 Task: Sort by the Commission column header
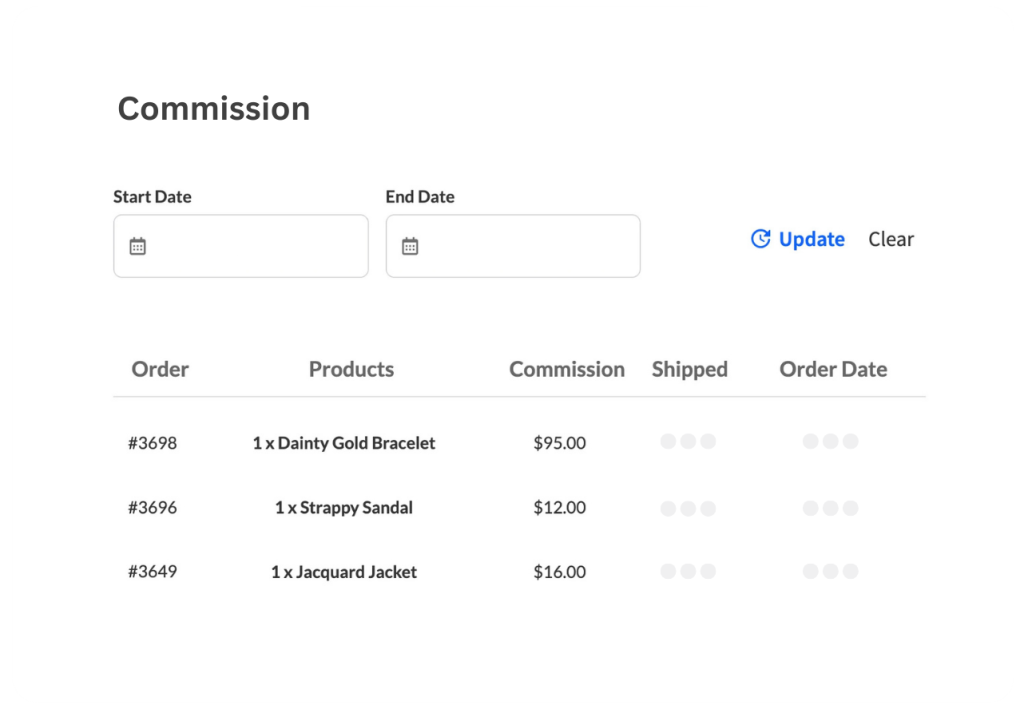click(566, 369)
